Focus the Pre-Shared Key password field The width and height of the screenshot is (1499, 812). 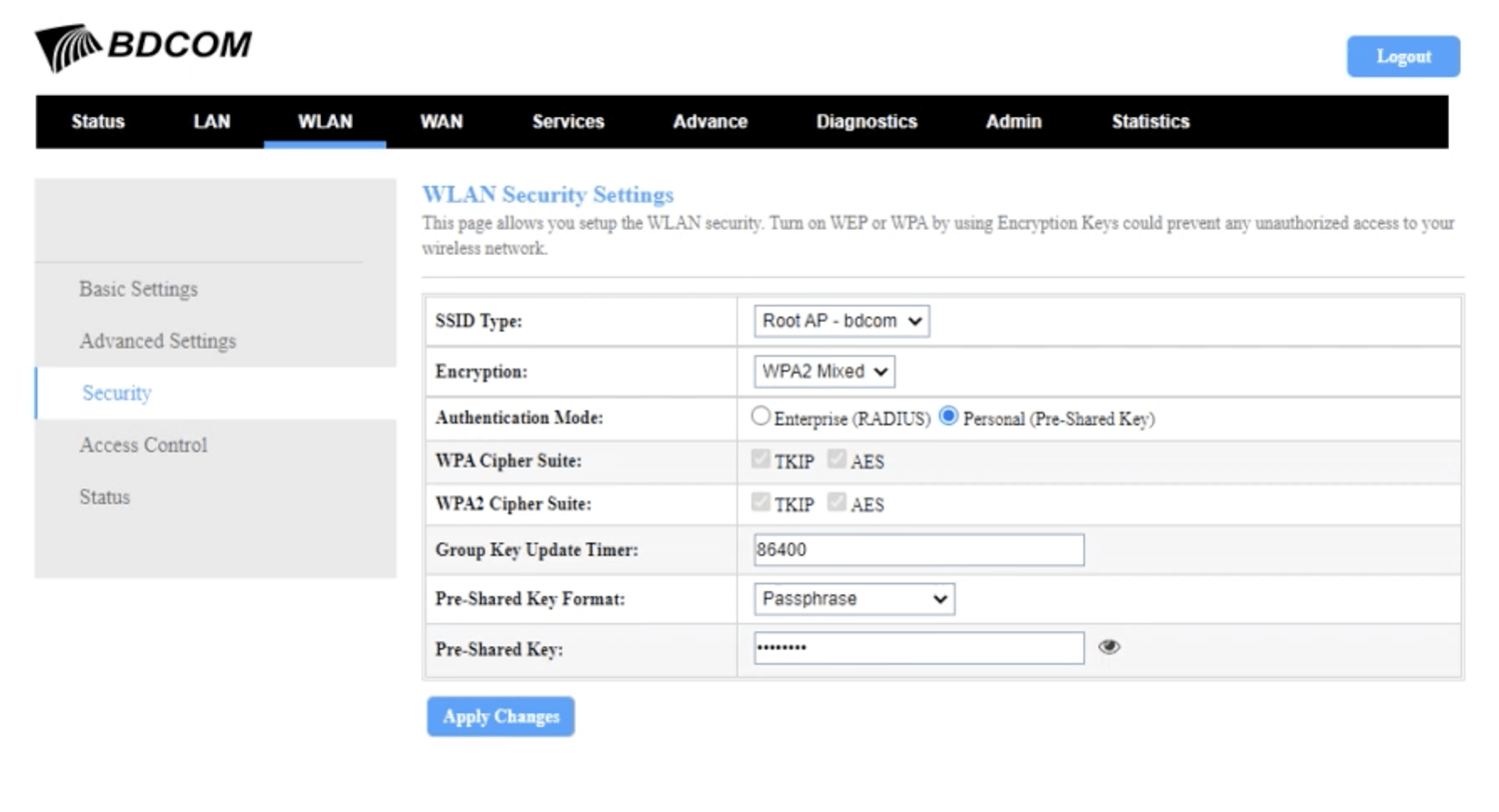point(918,648)
